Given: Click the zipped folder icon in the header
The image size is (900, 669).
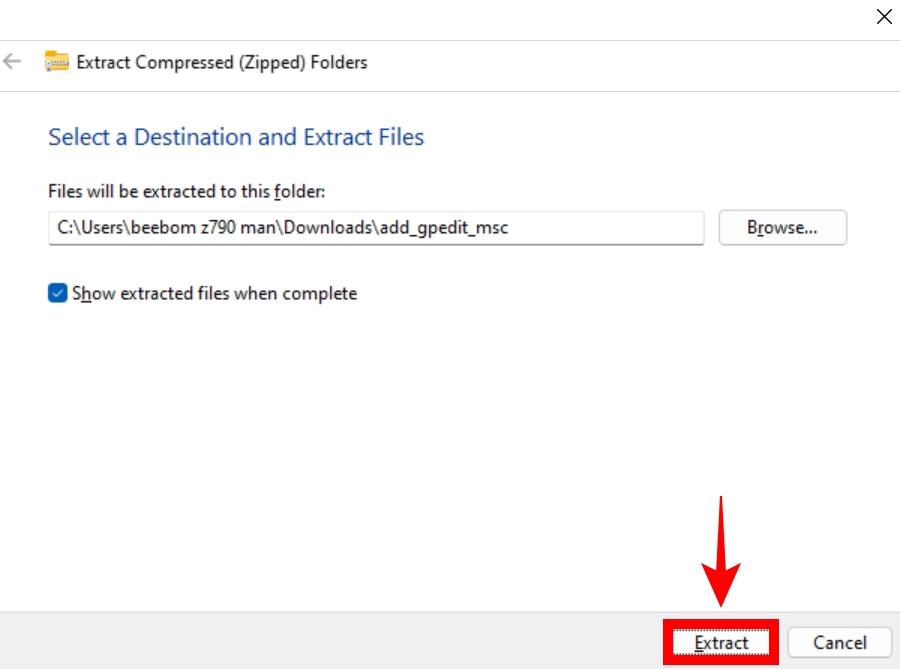Looking at the screenshot, I should [57, 62].
